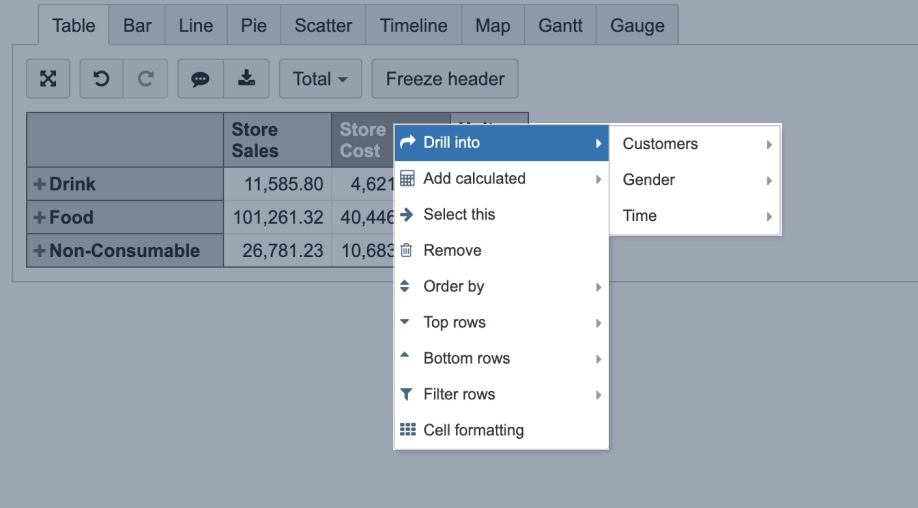Expand the Food row

pyautogui.click(x=40, y=218)
